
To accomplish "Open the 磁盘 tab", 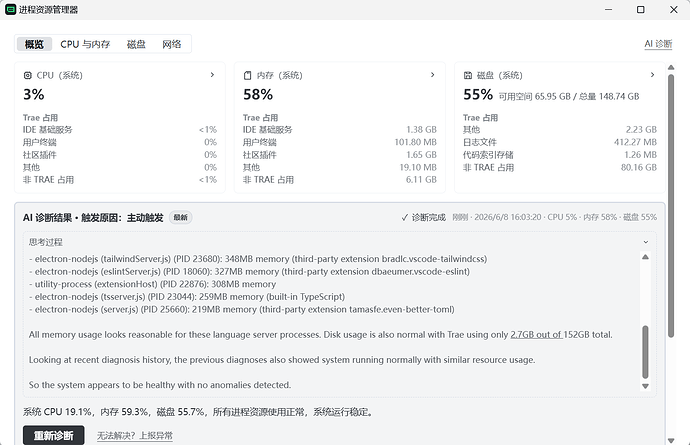I will pos(136,44).
